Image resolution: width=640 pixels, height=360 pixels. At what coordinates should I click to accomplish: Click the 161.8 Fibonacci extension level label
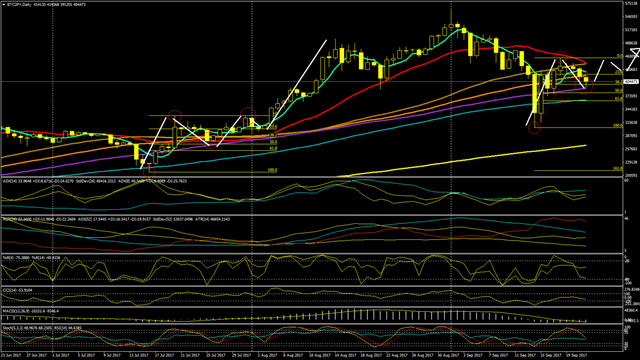(x=618, y=168)
